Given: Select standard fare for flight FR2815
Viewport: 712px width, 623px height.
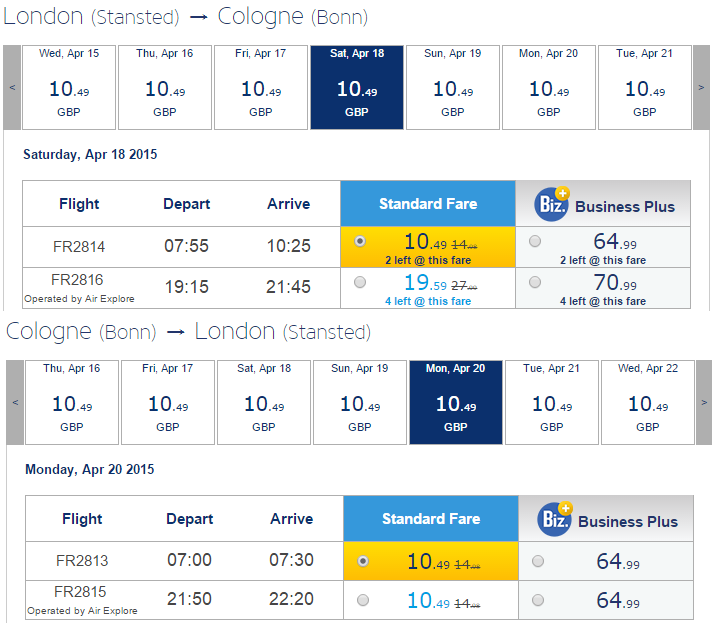Looking at the screenshot, I should 363,600.
